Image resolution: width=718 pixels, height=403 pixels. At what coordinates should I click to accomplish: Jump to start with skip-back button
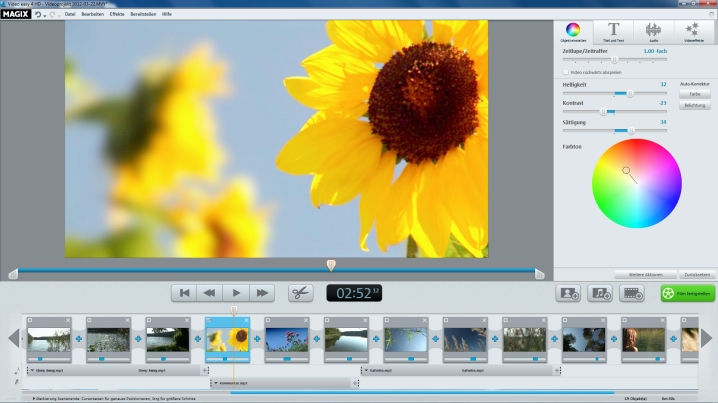[x=183, y=293]
